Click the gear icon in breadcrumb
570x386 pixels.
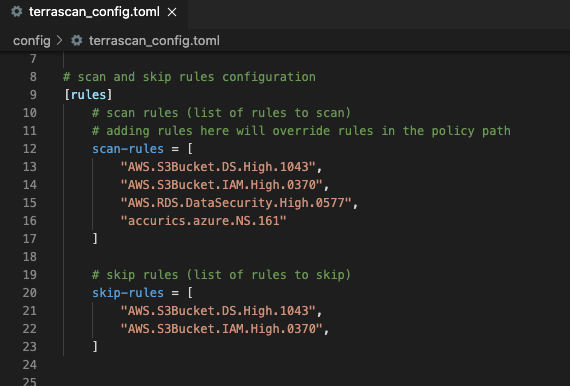pyautogui.click(x=76, y=40)
